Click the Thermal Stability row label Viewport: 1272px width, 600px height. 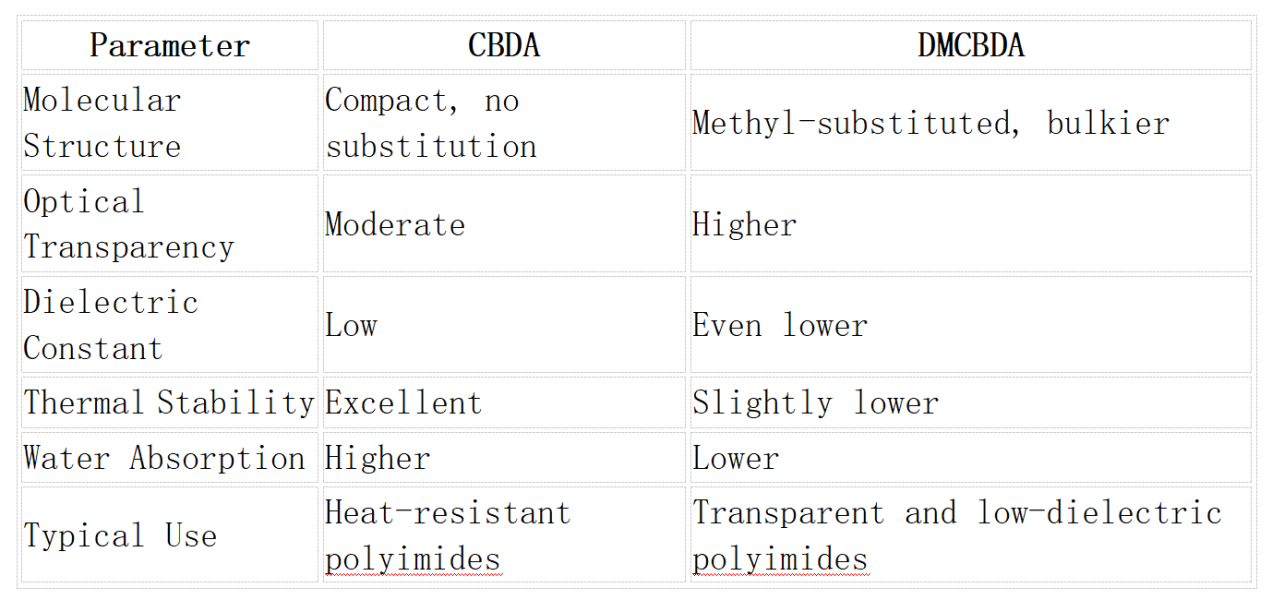click(x=169, y=402)
